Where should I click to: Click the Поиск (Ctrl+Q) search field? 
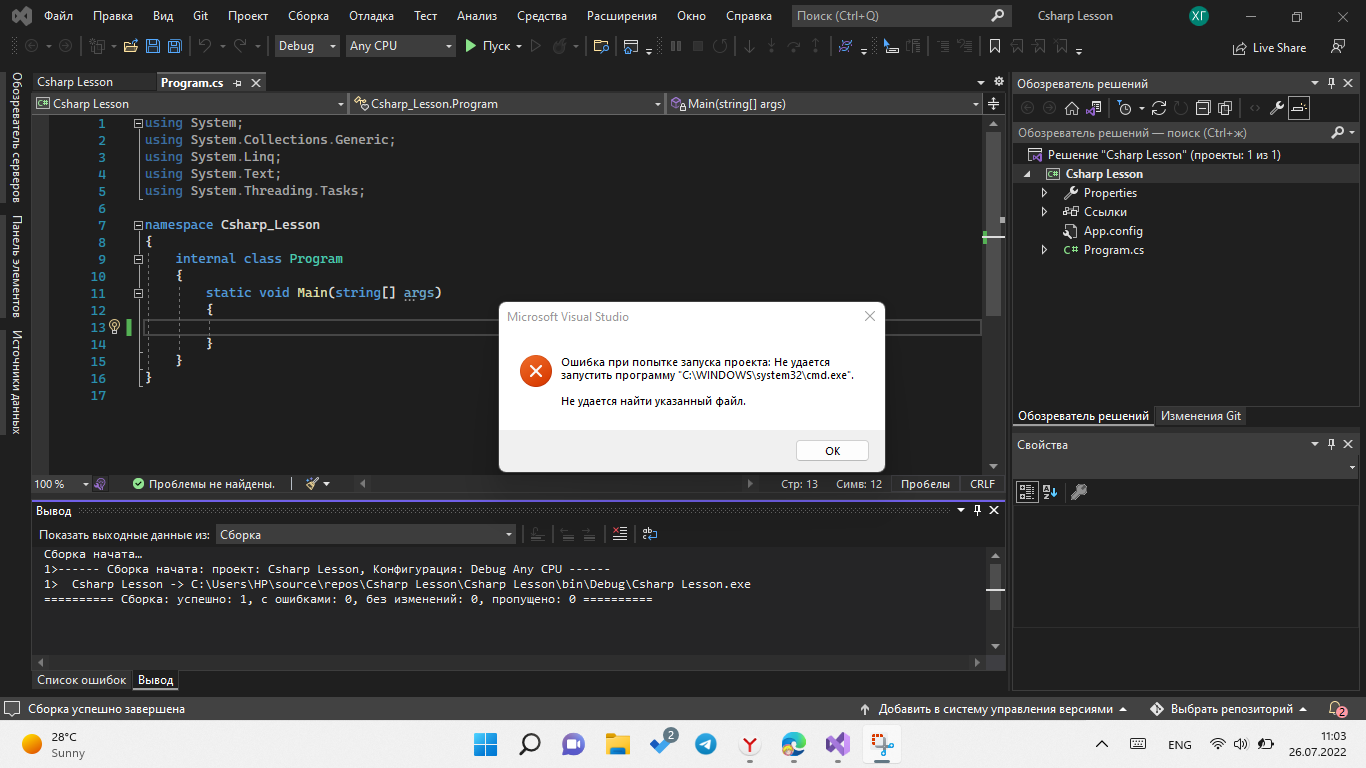pos(900,16)
